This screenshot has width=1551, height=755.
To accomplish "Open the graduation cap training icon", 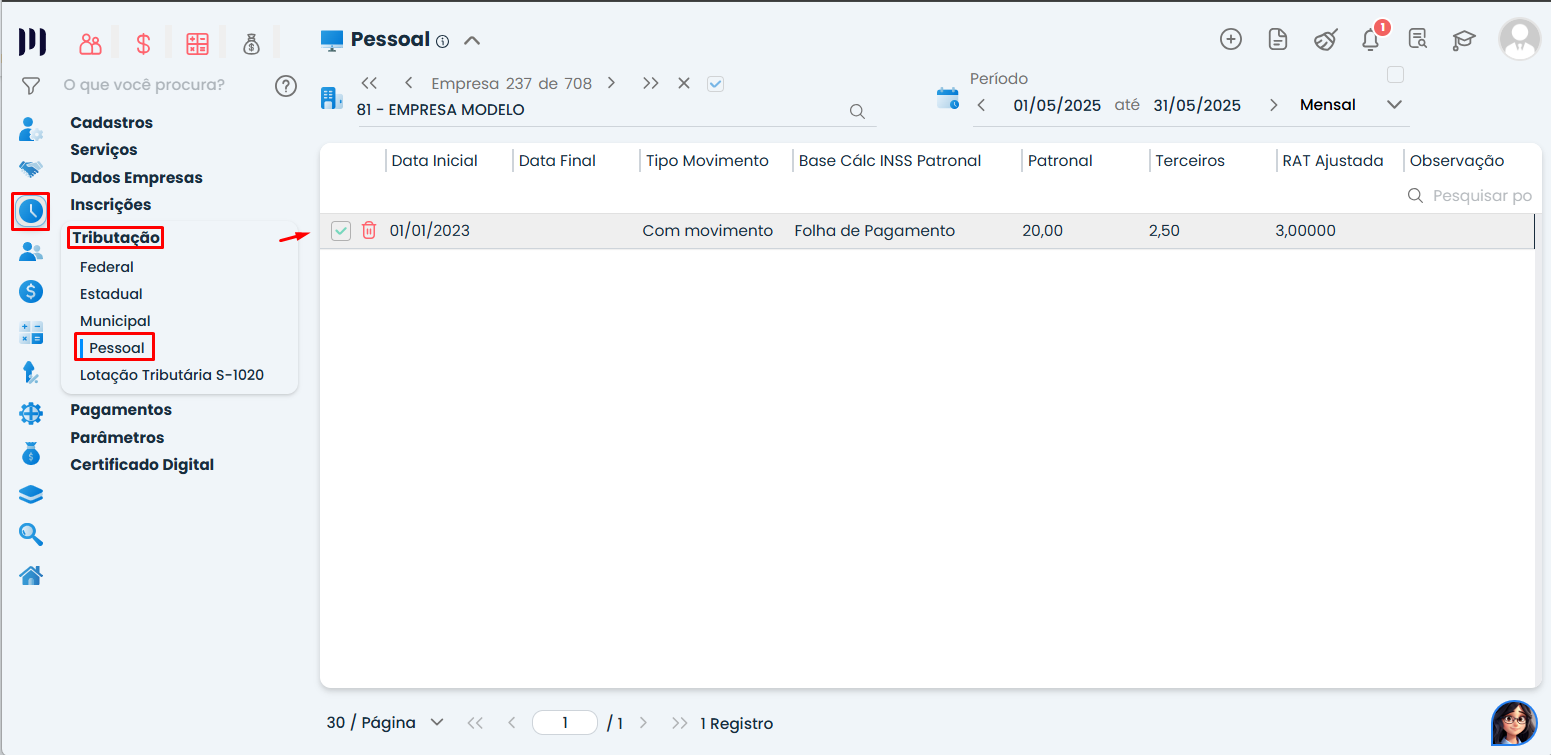I will [x=1464, y=40].
